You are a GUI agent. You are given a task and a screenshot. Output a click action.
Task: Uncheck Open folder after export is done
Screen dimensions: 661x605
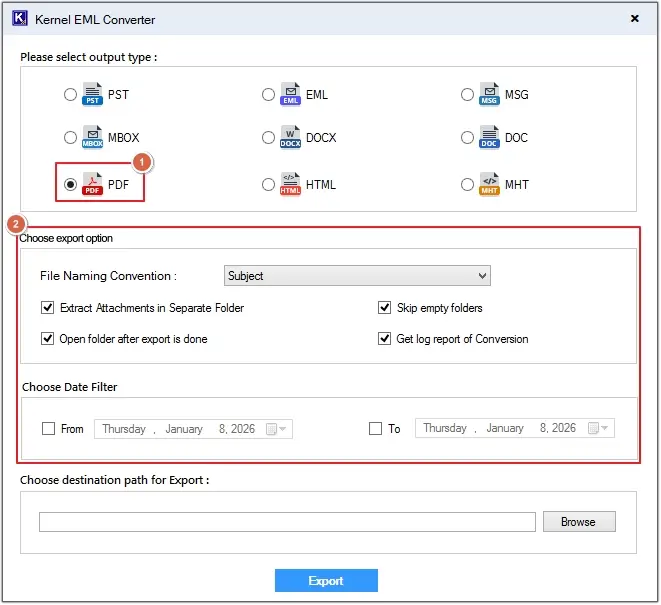[48, 339]
